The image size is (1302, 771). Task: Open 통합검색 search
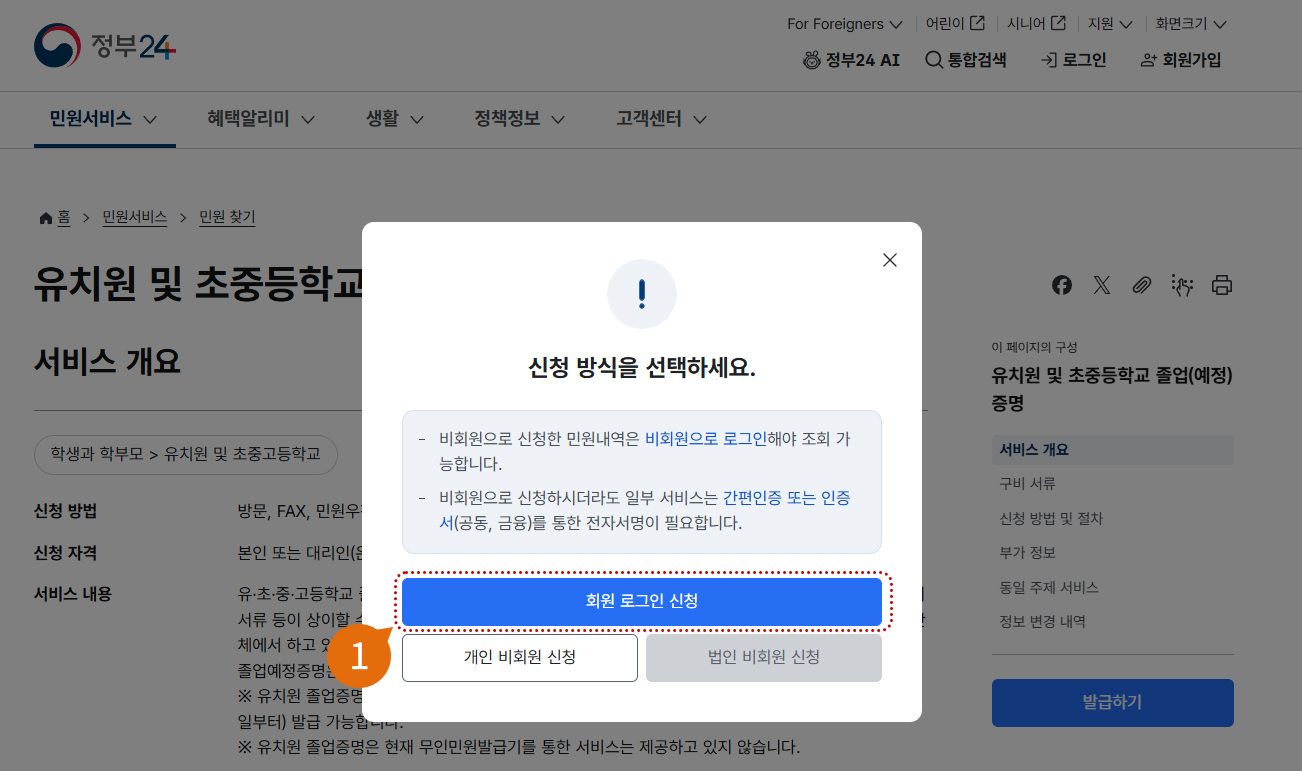click(966, 60)
